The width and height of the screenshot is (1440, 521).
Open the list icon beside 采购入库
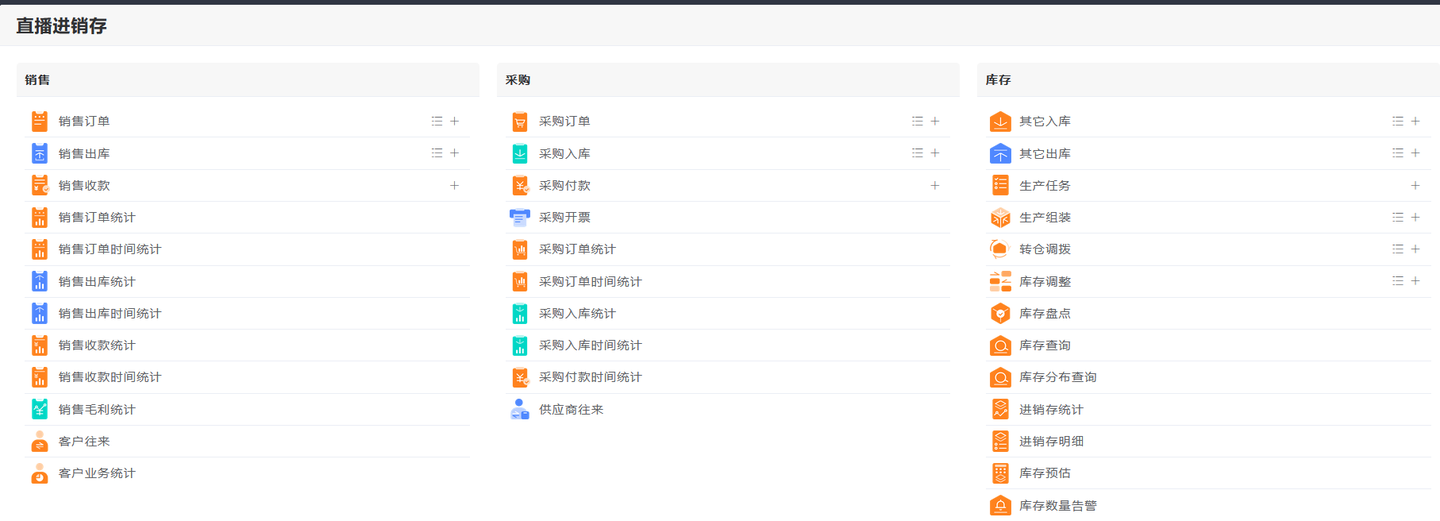tap(917, 154)
